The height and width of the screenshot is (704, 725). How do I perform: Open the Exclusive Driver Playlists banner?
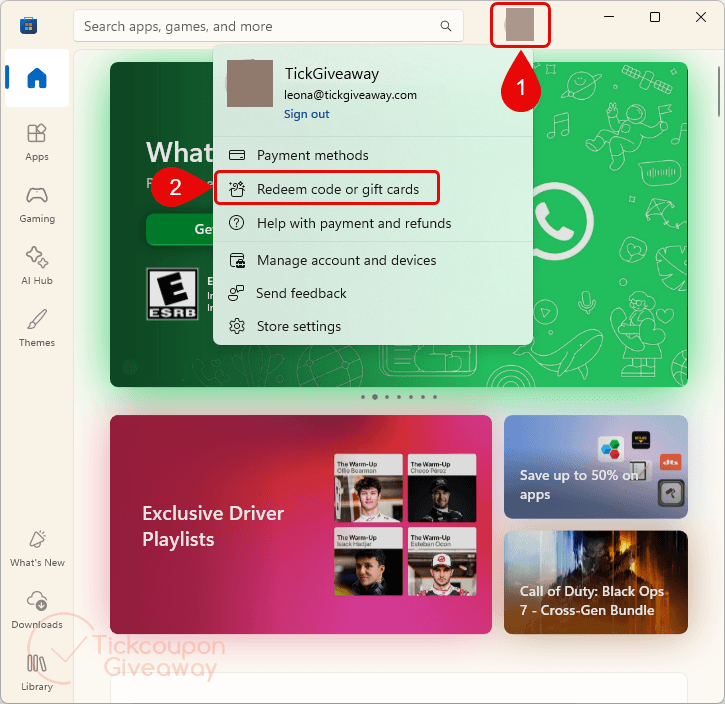pos(301,524)
